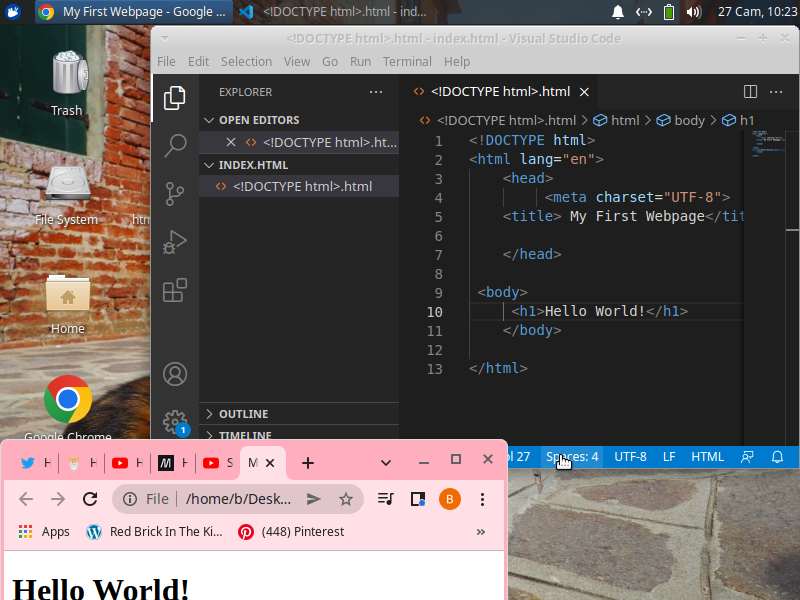Collapse the Open Editors section
The height and width of the screenshot is (600, 800).
tap(258, 120)
